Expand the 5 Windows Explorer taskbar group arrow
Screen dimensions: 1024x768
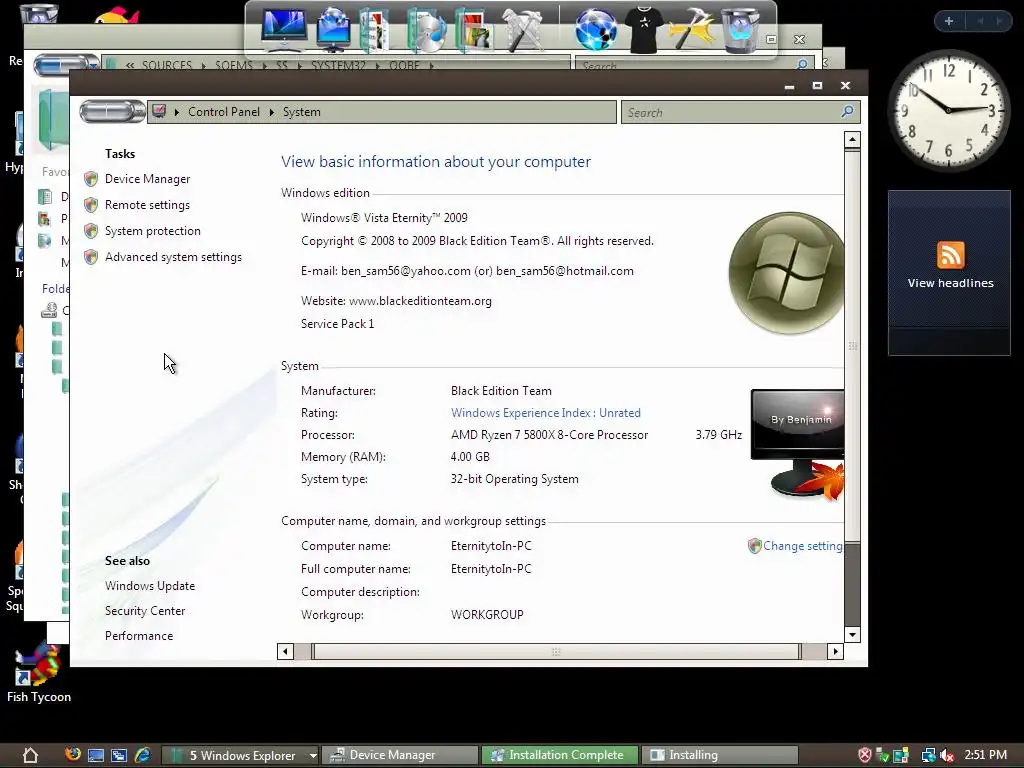[x=313, y=756]
